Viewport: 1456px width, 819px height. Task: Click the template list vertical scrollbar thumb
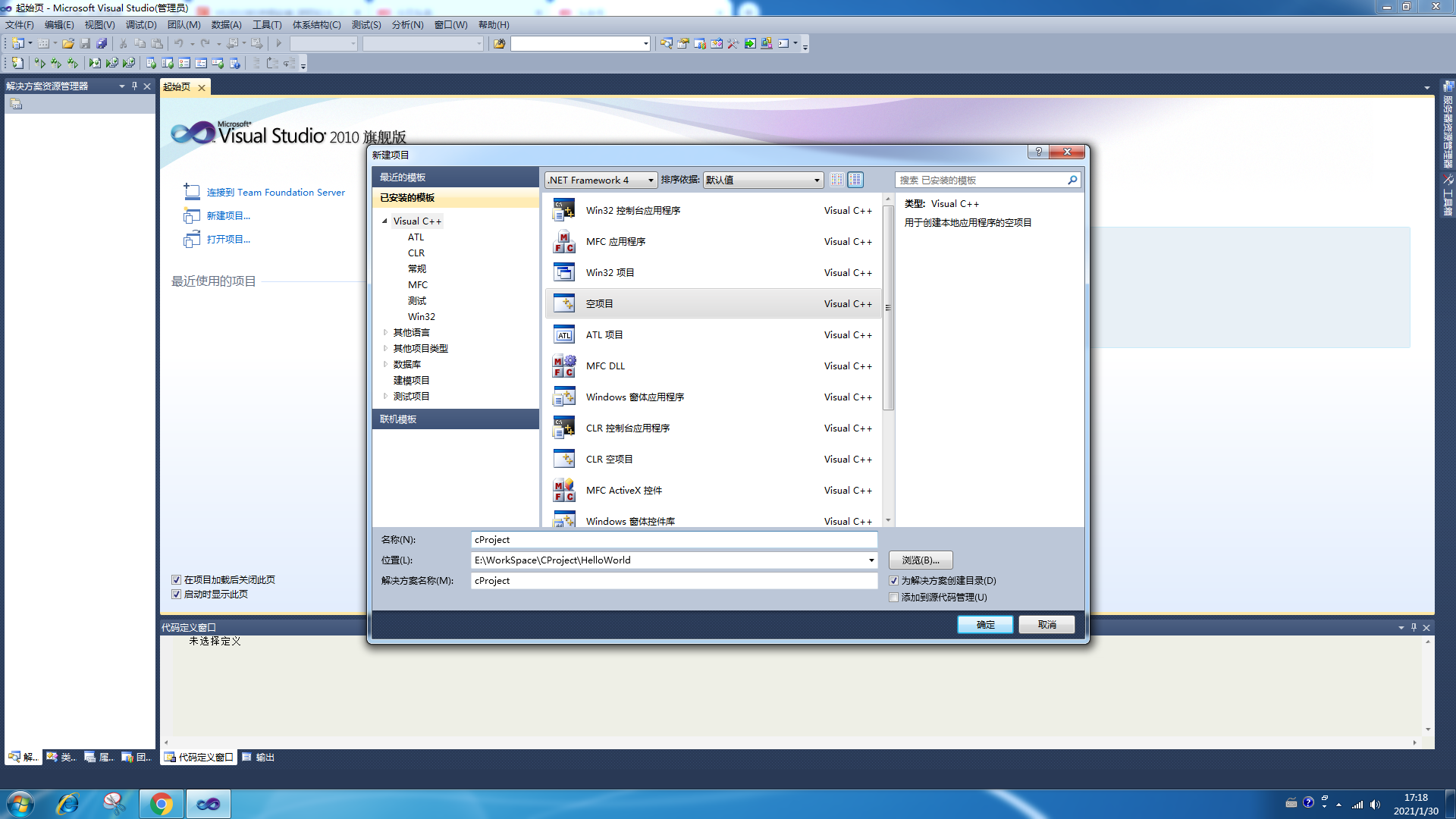(888, 307)
